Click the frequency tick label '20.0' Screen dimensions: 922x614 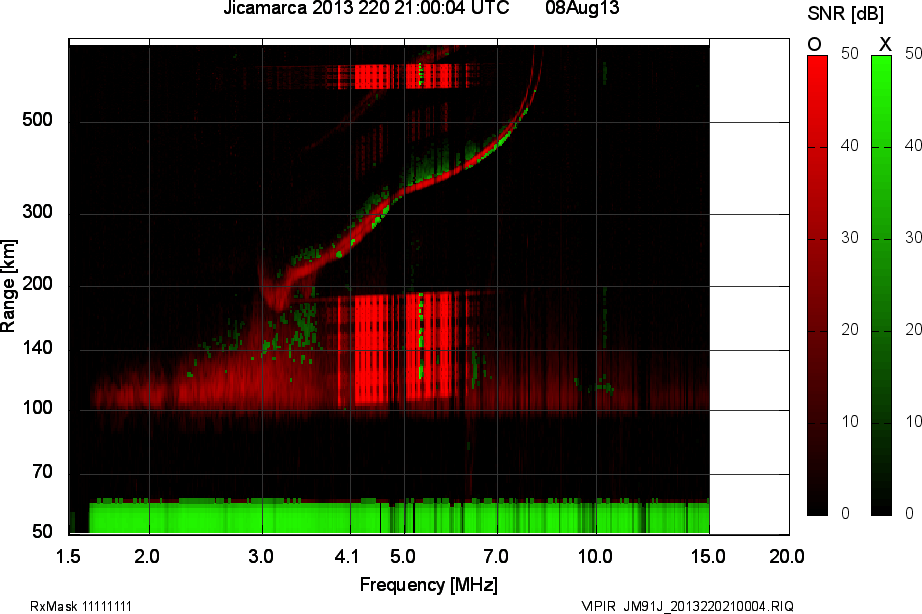(x=787, y=556)
